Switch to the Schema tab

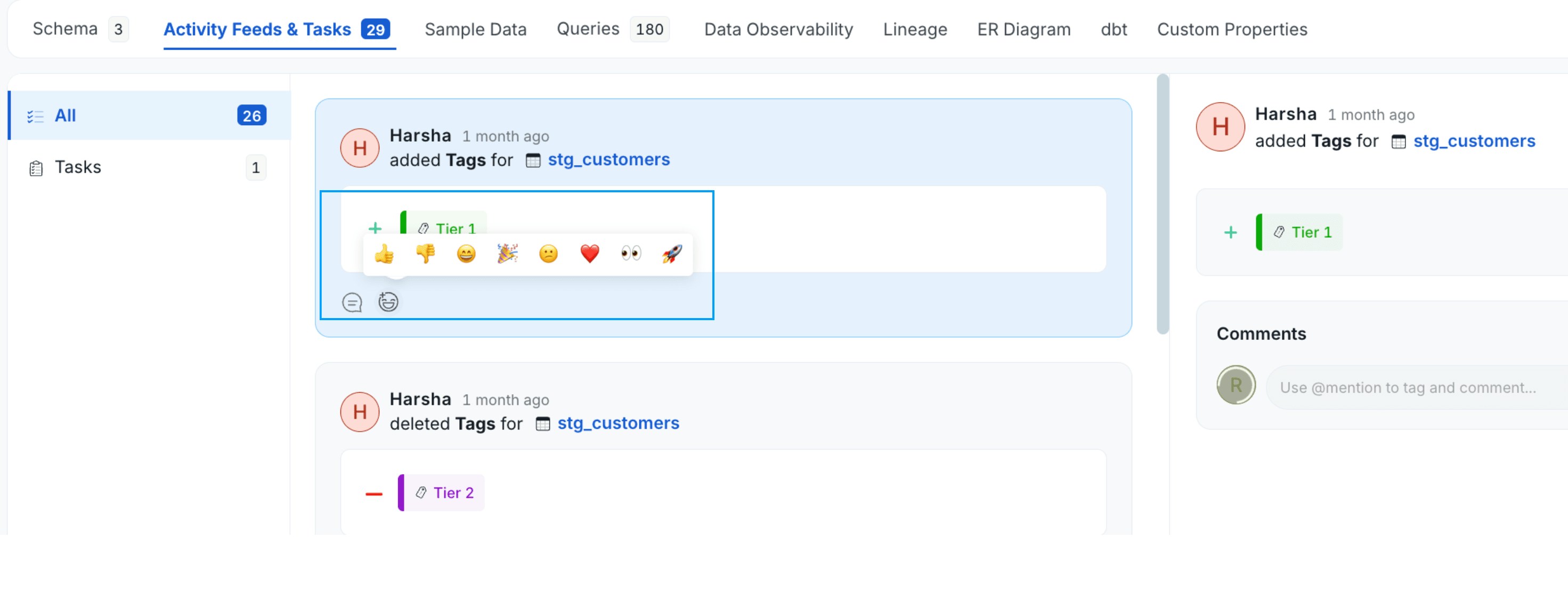coord(65,29)
